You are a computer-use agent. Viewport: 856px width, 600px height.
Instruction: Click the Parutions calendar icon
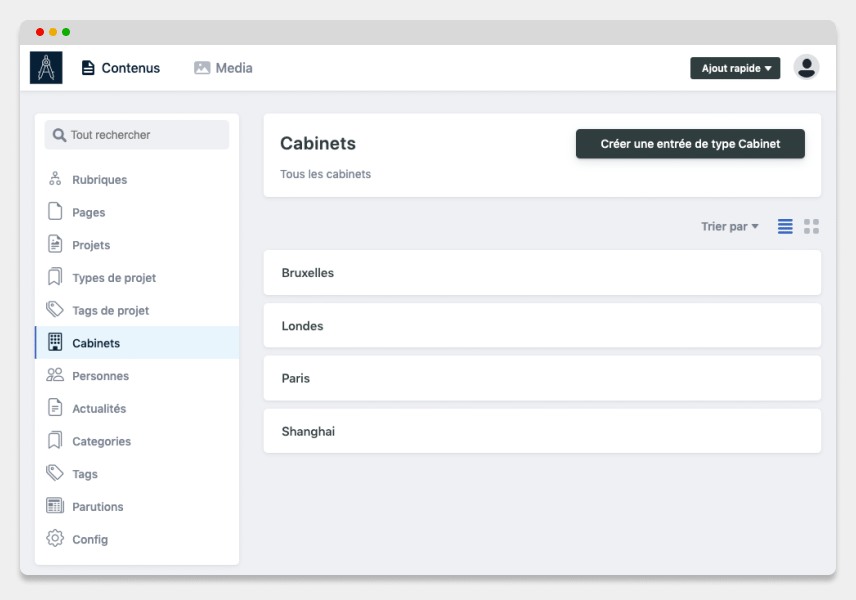[55, 506]
